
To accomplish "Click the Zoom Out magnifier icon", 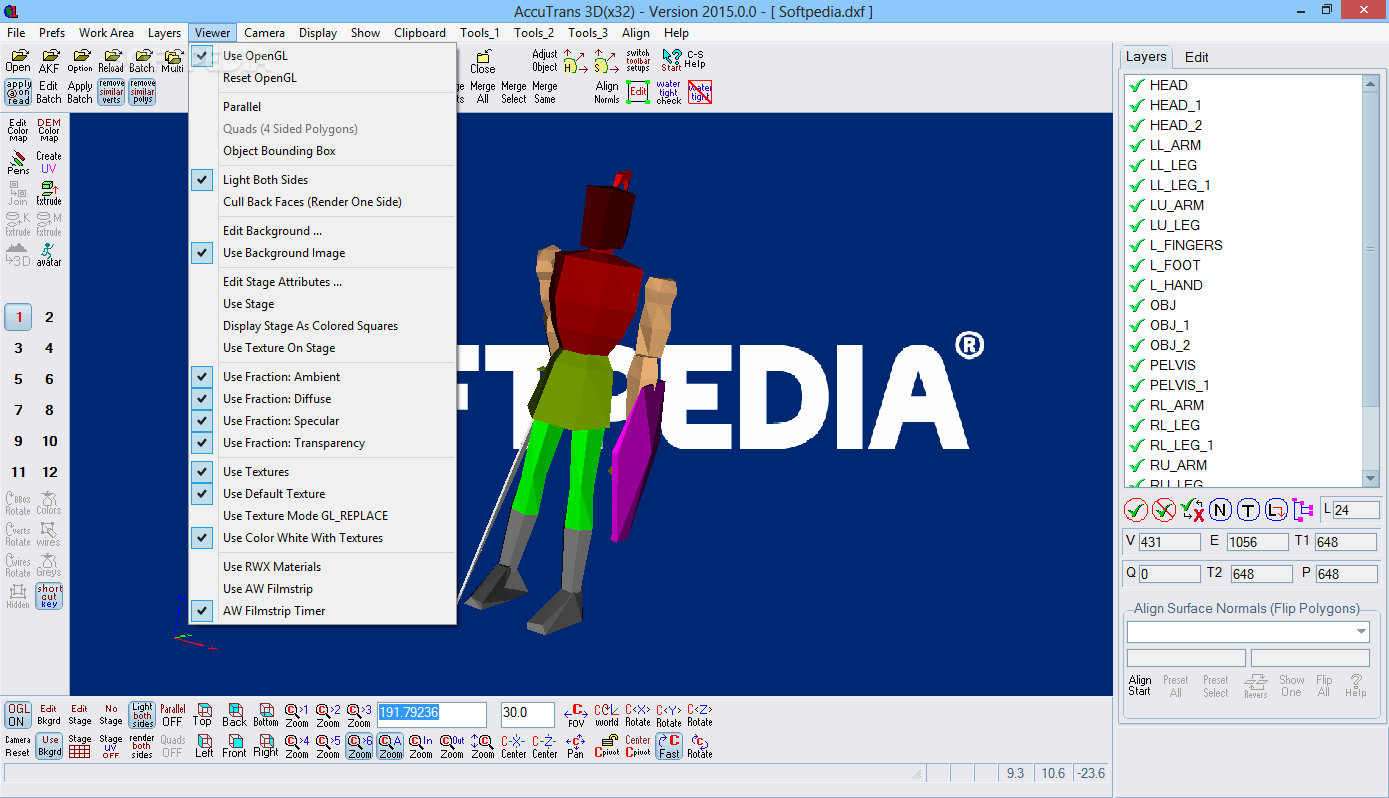I will click(452, 746).
